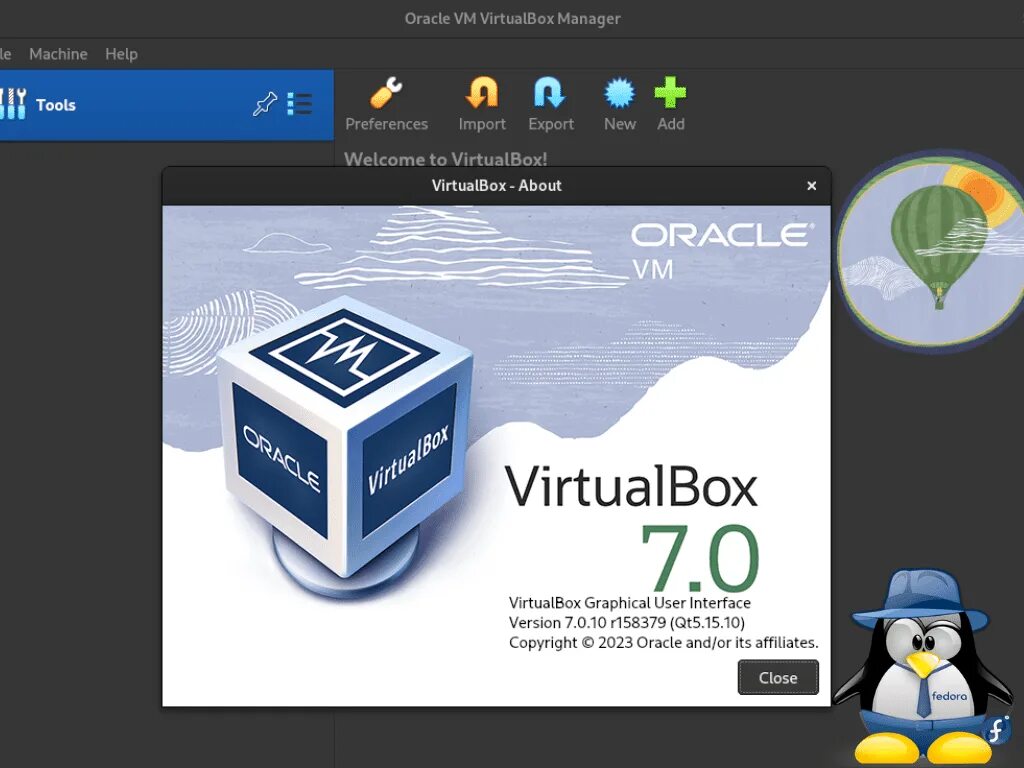Create a new VM with the New icon
1024x768 pixels.
pyautogui.click(x=619, y=93)
